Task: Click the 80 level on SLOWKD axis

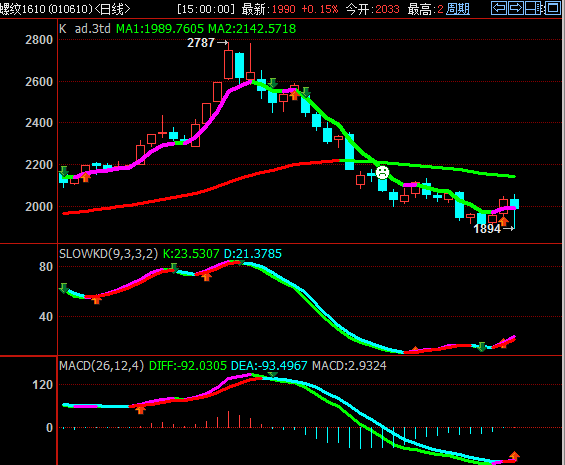Action: tap(46, 267)
